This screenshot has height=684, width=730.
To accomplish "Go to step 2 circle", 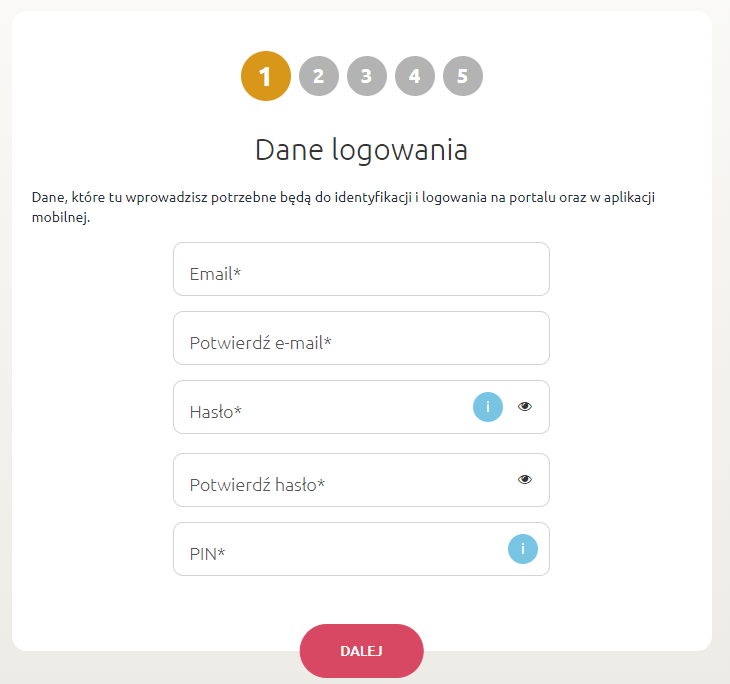I will click(x=318, y=76).
